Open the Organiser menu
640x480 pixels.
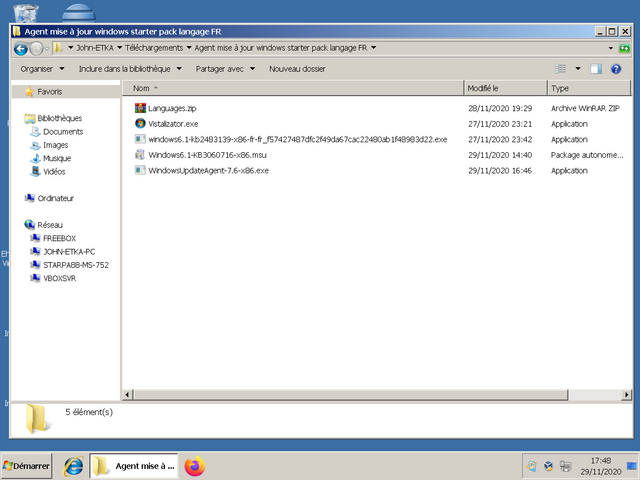tap(42, 69)
